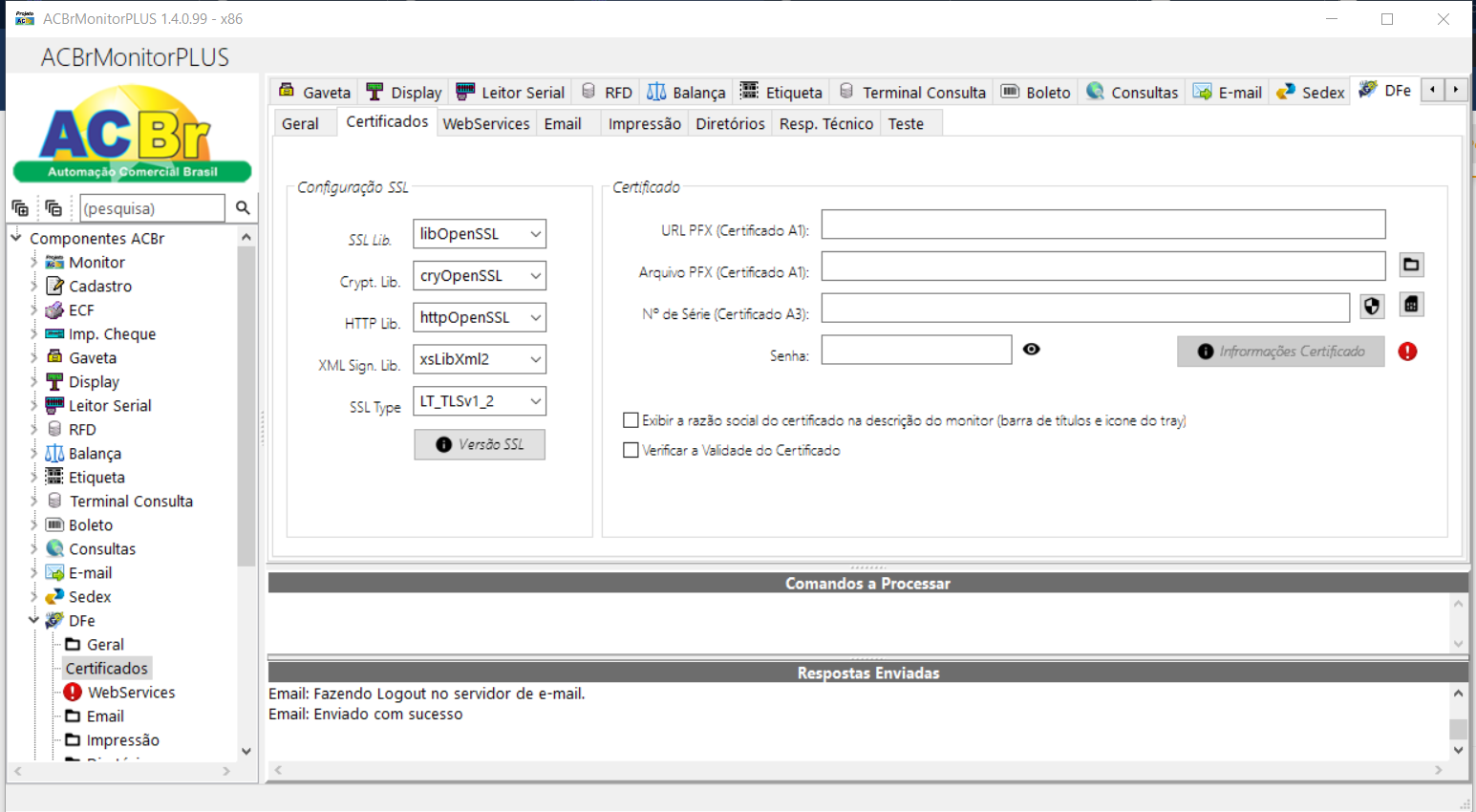Select the ECF tree icon
The height and width of the screenshot is (812, 1476).
click(54, 310)
